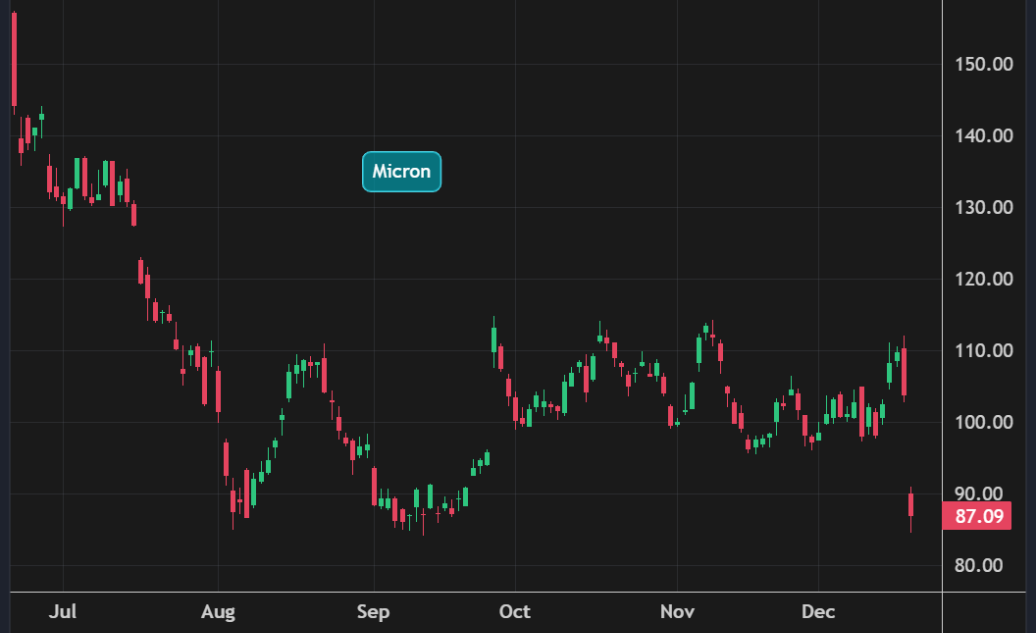1036x633 pixels.
Task: Select the 110.00 level on price scale
Action: tap(979, 351)
